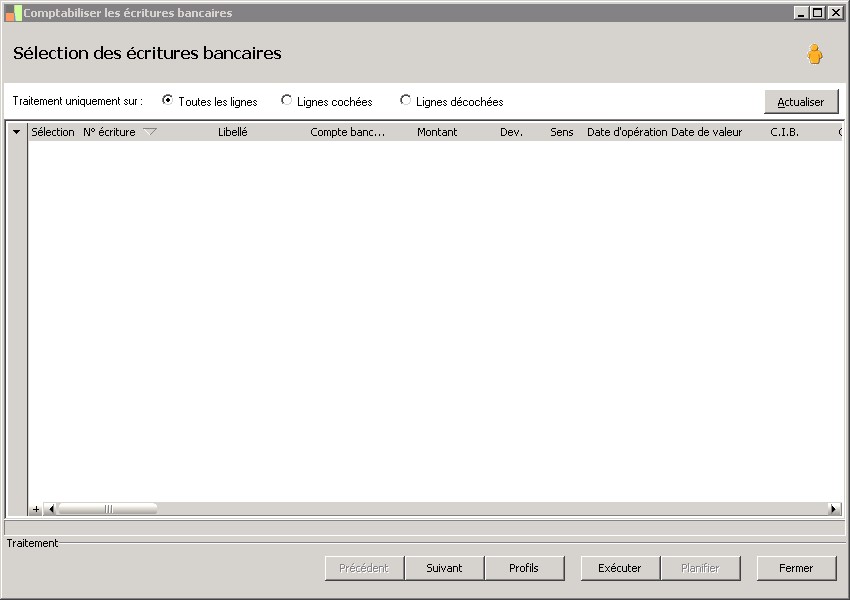Select the Toutes les lignes radio button
Image resolution: width=850 pixels, height=600 pixels.
tap(168, 100)
